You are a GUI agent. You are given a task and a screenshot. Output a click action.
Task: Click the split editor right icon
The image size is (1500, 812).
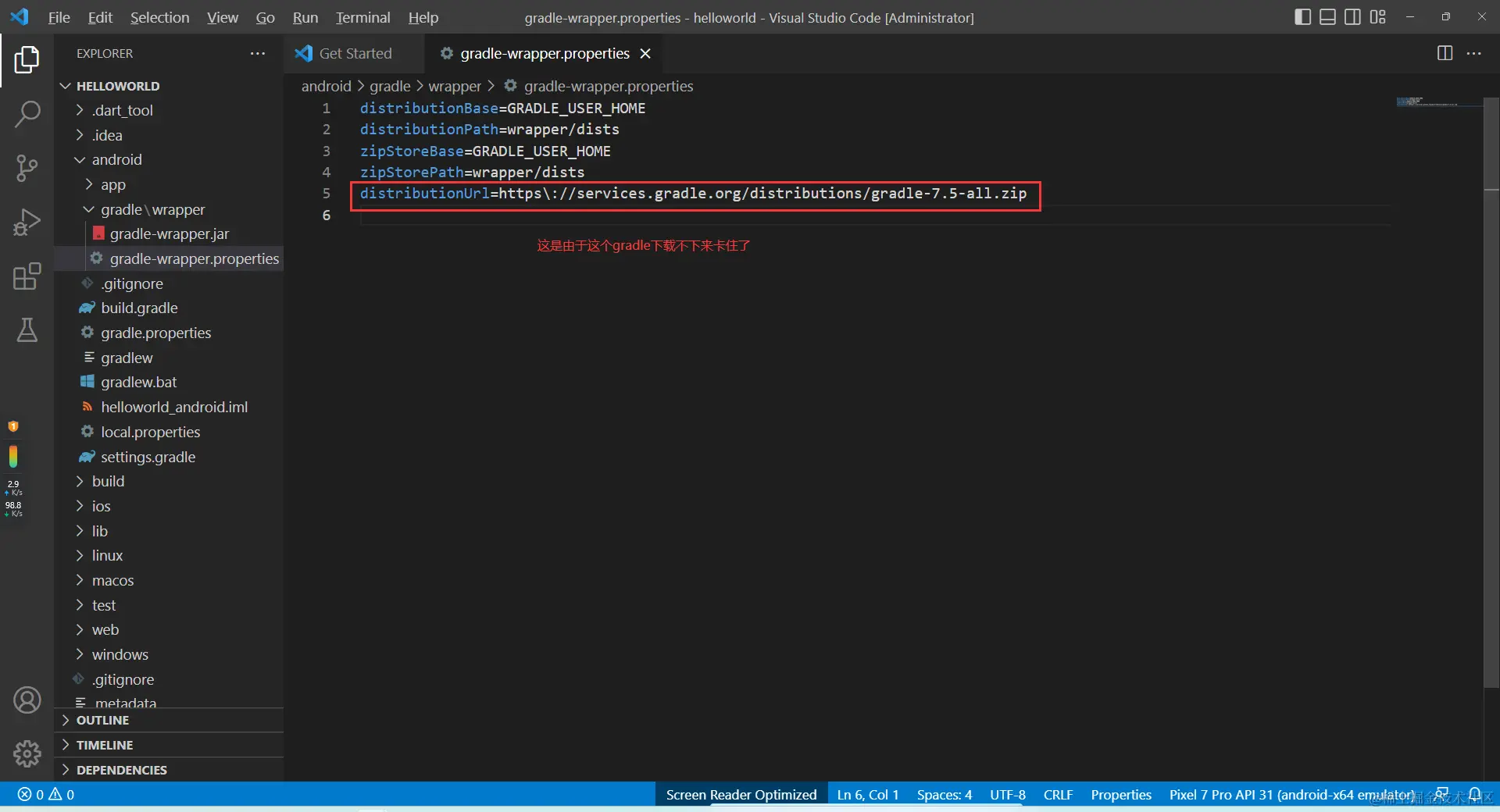(x=1445, y=53)
